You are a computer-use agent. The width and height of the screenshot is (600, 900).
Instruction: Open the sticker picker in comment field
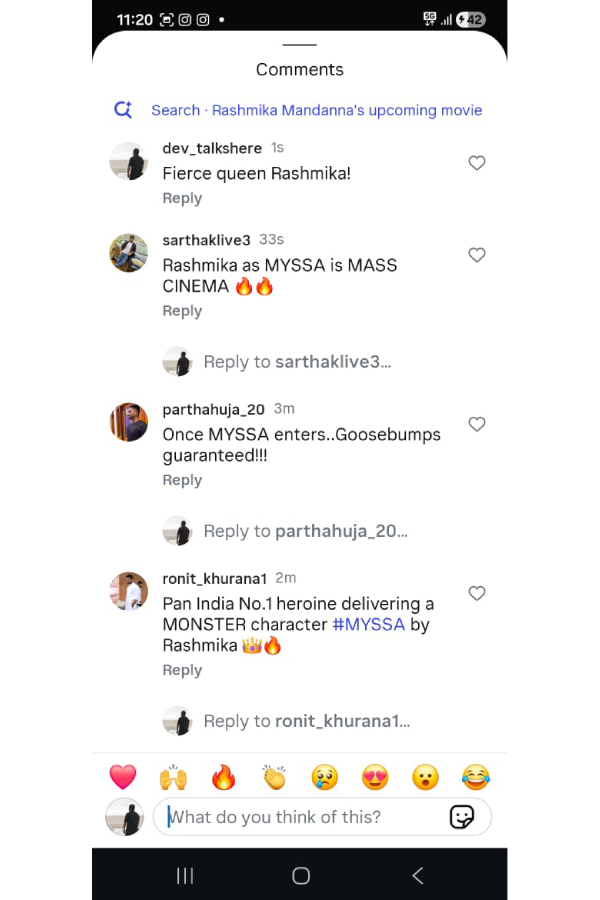tap(462, 817)
